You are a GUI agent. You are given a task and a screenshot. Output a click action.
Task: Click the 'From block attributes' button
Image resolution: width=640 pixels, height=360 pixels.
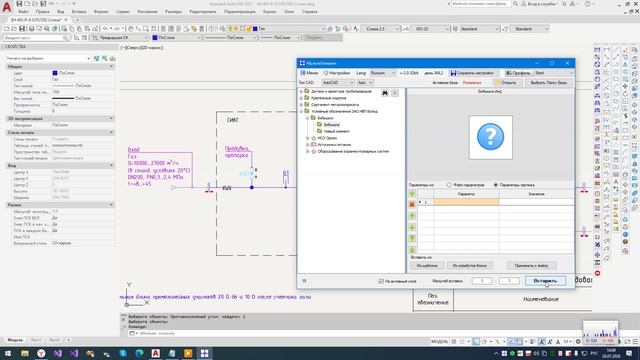point(469,266)
